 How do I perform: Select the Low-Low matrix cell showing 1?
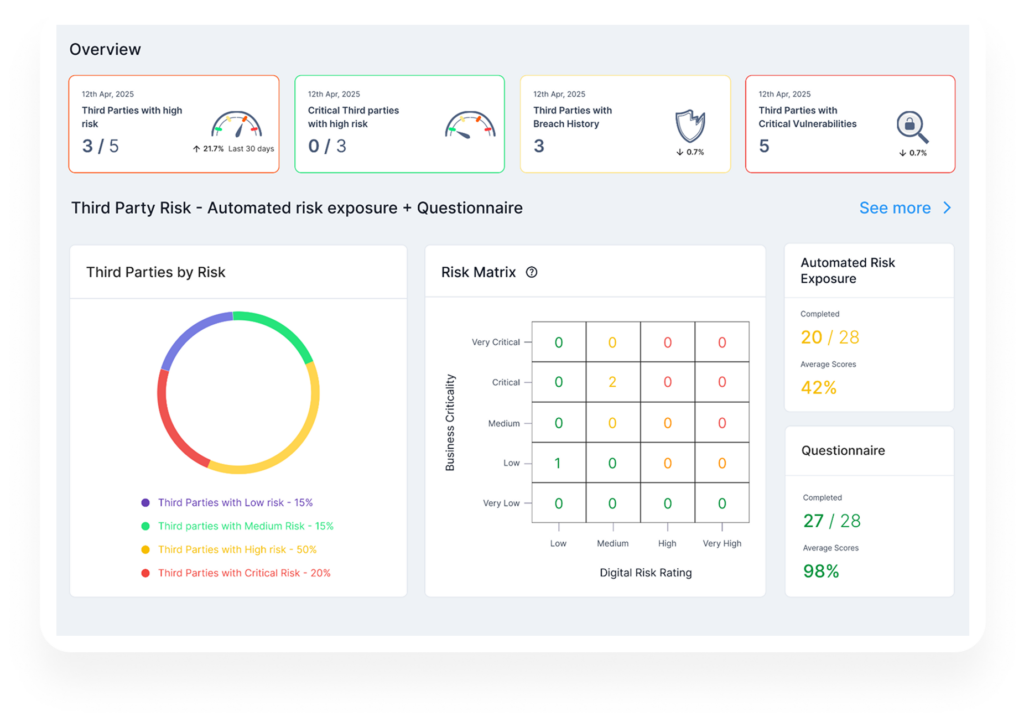tap(558, 463)
